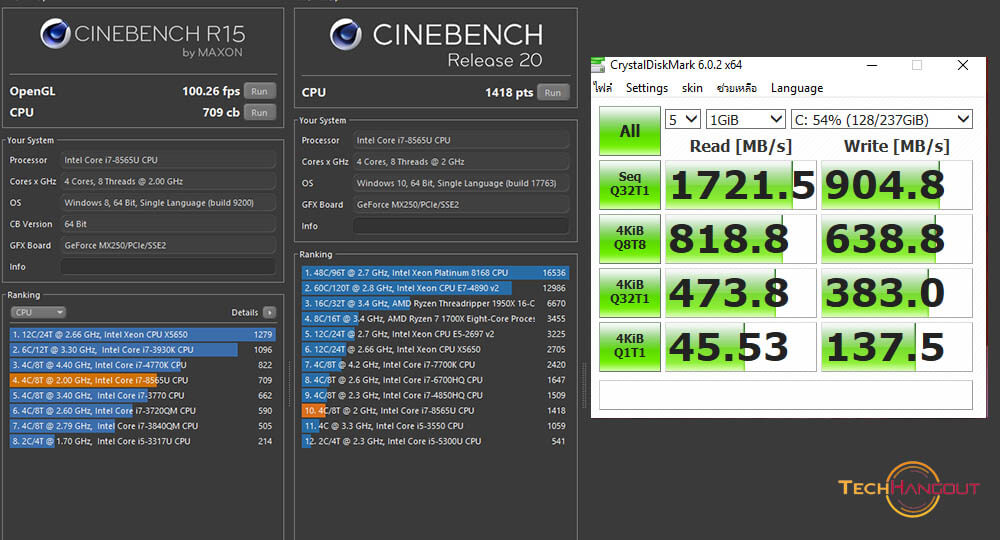Click the CrystalDiskMark title bar app icon

click(598, 65)
